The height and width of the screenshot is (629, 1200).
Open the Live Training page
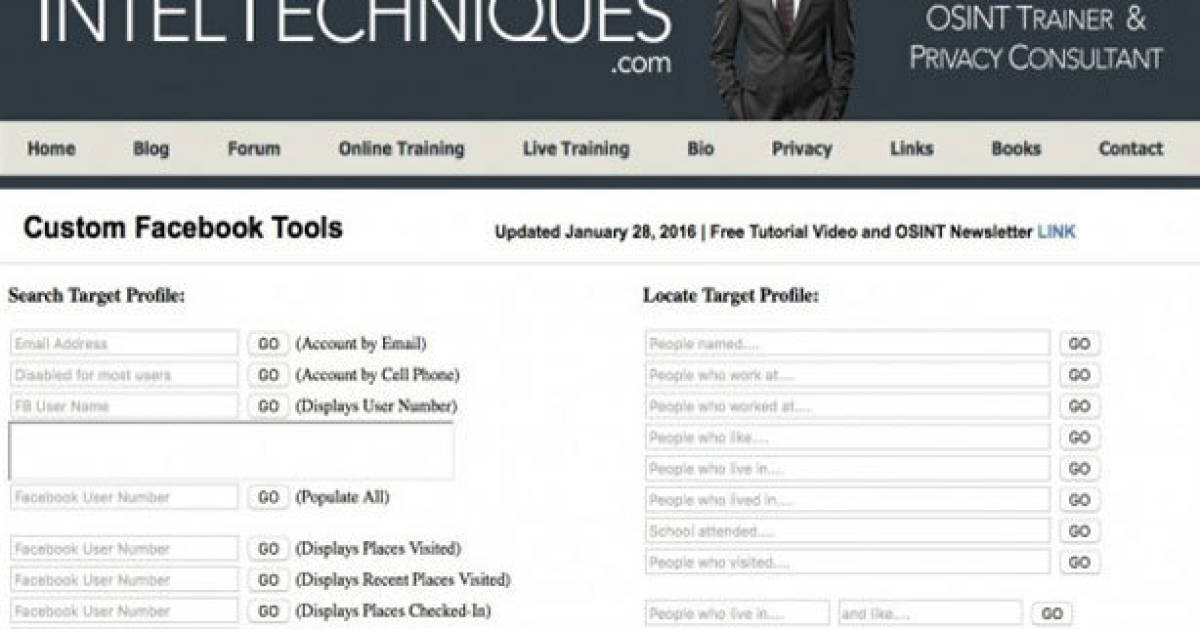click(575, 149)
